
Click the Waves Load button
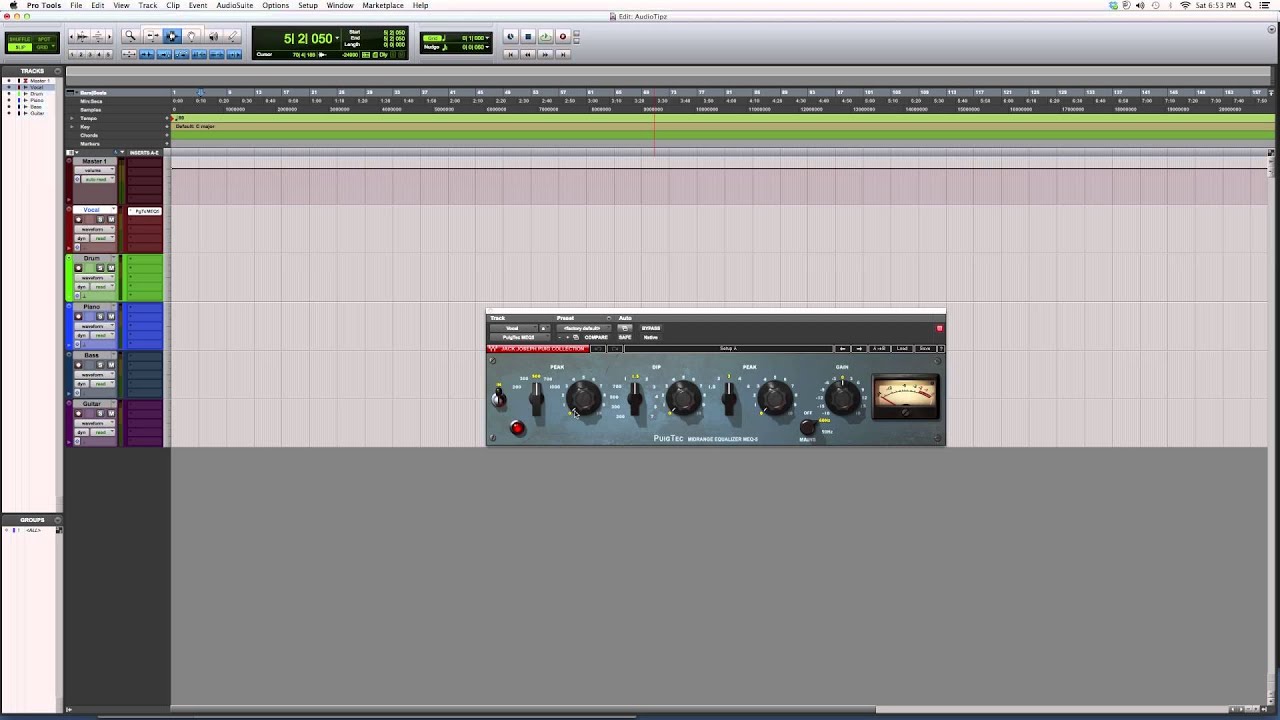902,348
